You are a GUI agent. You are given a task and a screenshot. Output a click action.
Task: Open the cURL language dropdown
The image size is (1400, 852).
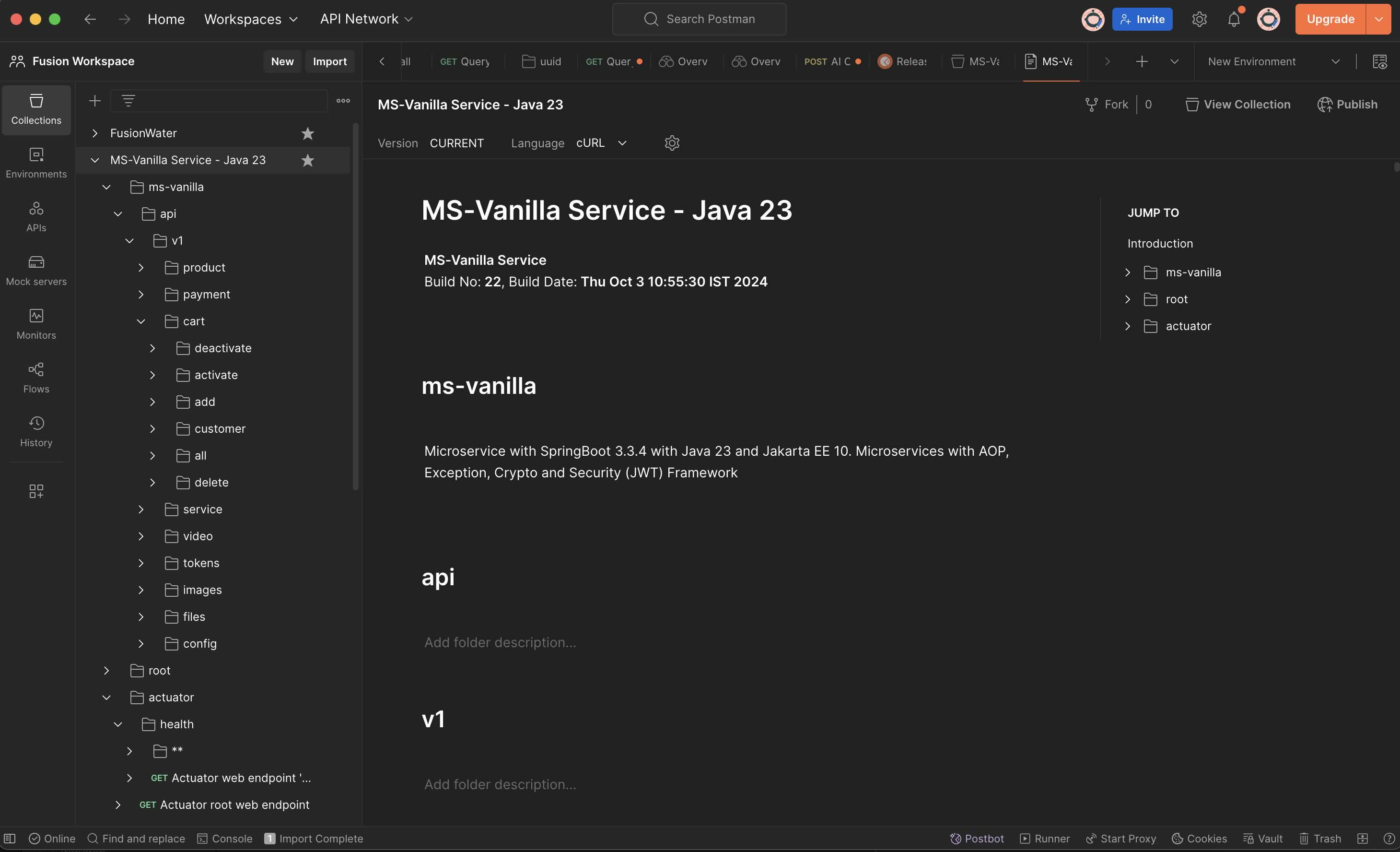click(601, 142)
